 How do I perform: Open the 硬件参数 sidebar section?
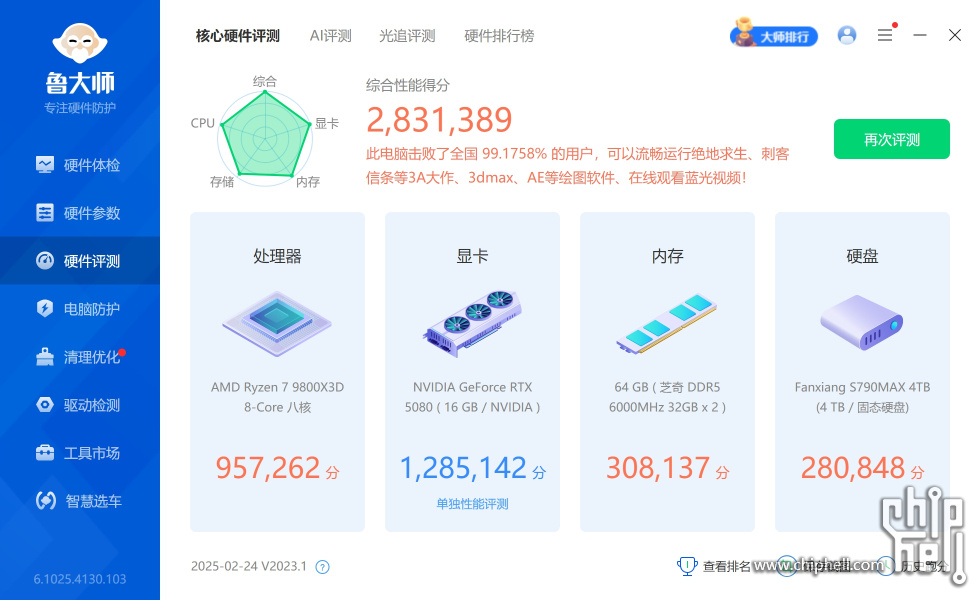click(x=79, y=213)
